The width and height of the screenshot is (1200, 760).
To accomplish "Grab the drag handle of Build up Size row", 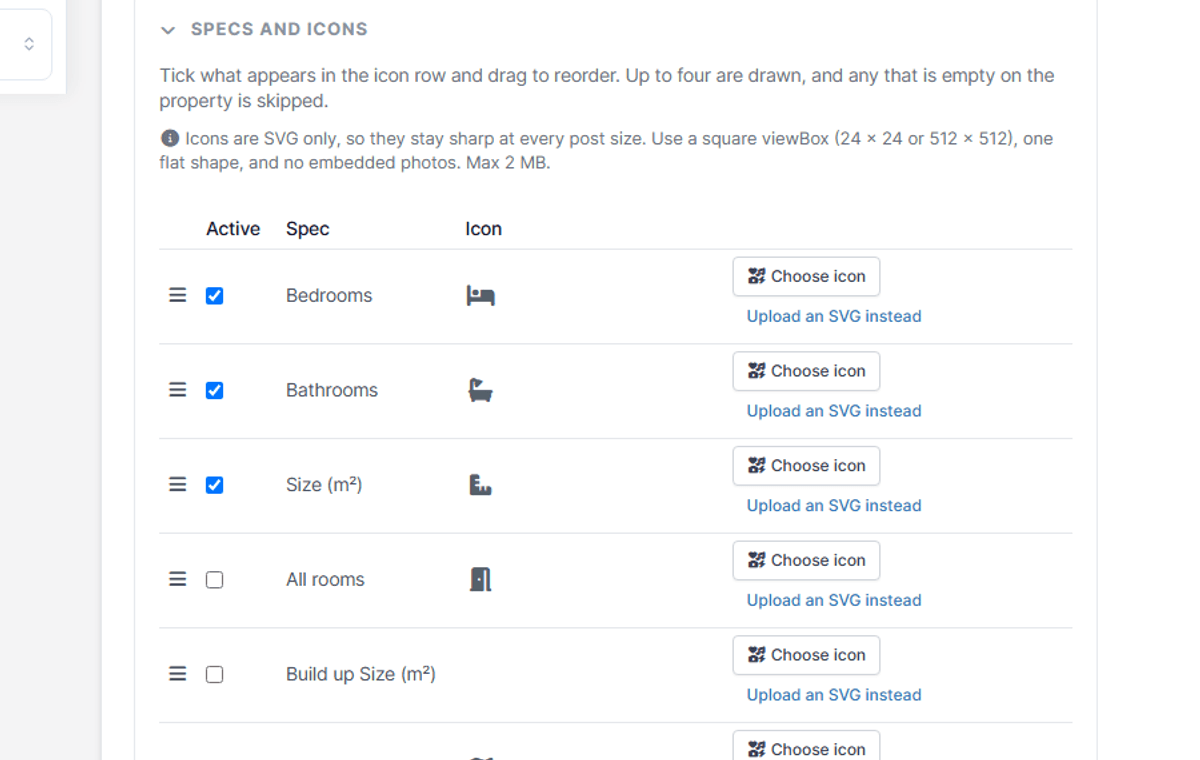I will 178,674.
